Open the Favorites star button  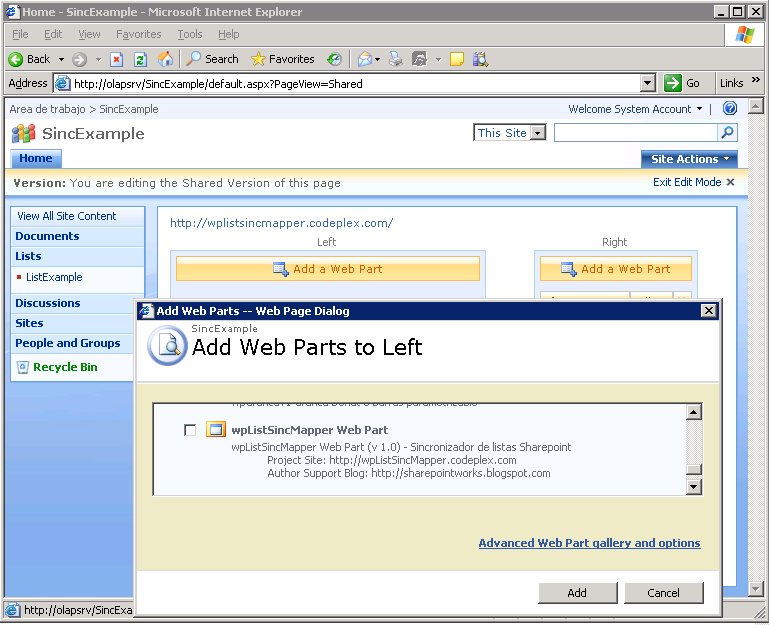coord(282,59)
